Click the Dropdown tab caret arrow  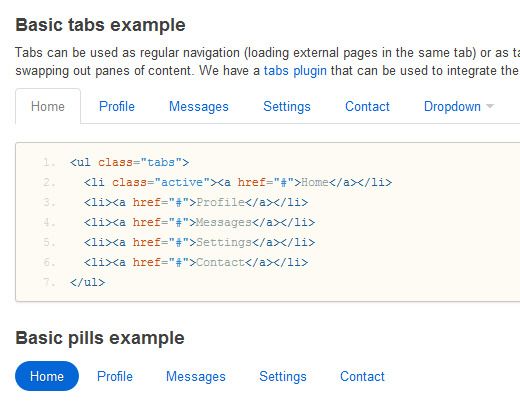(x=490, y=106)
